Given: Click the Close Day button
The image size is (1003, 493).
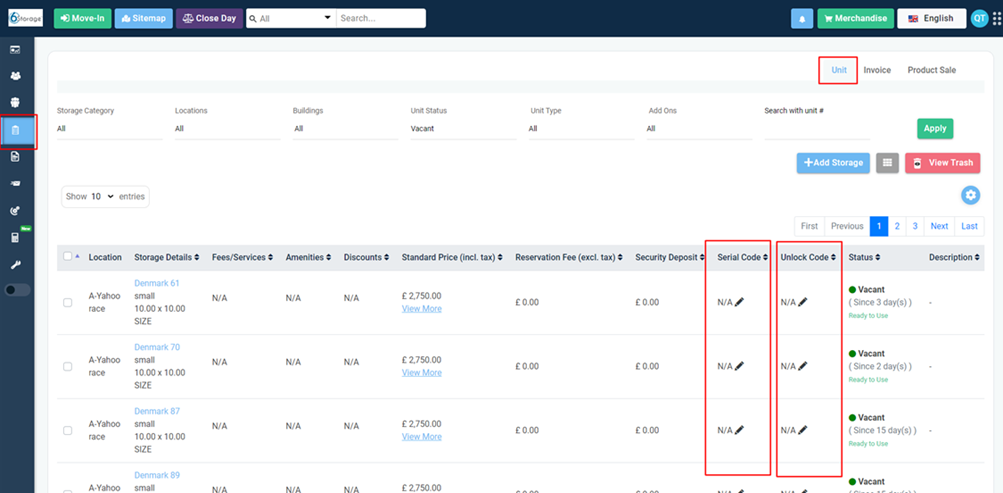Looking at the screenshot, I should [209, 19].
